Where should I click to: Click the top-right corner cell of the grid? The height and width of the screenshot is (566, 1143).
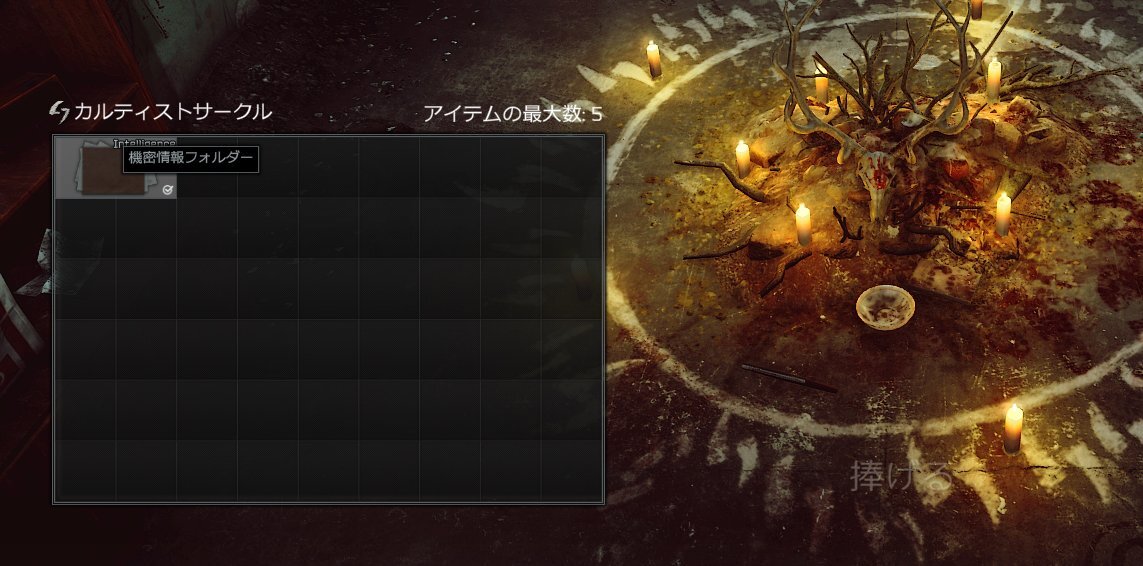[572, 167]
